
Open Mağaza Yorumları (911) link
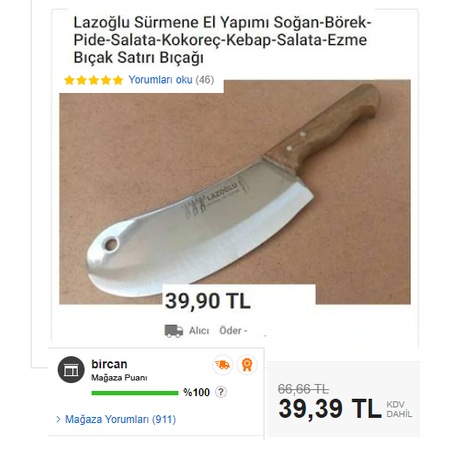pyautogui.click(x=120, y=419)
